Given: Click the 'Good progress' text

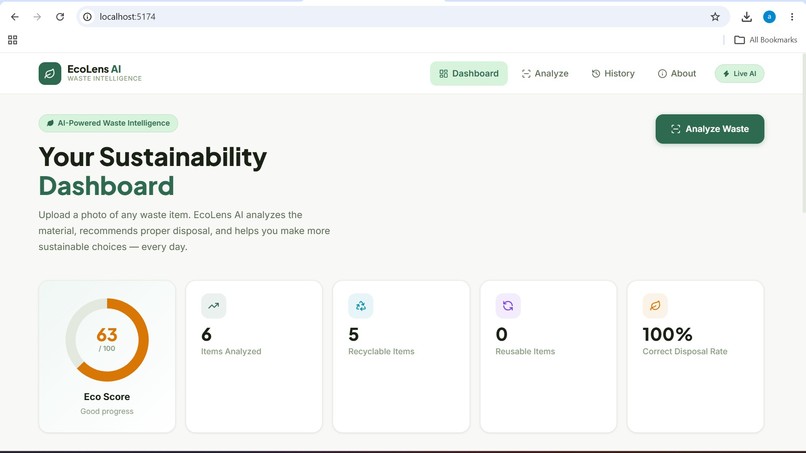Looking at the screenshot, I should 107,411.
